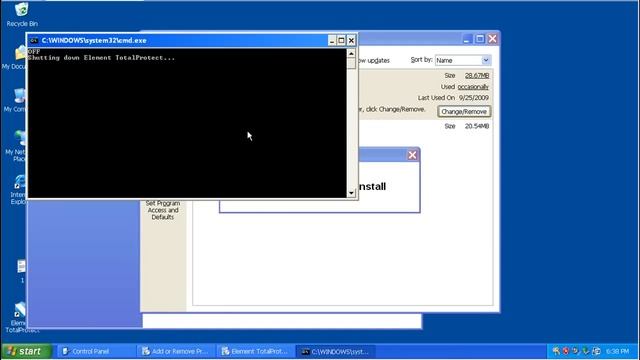The image size is (640, 360).
Task: Minimize the Add or Remove Programs window
Action: [x=467, y=39]
